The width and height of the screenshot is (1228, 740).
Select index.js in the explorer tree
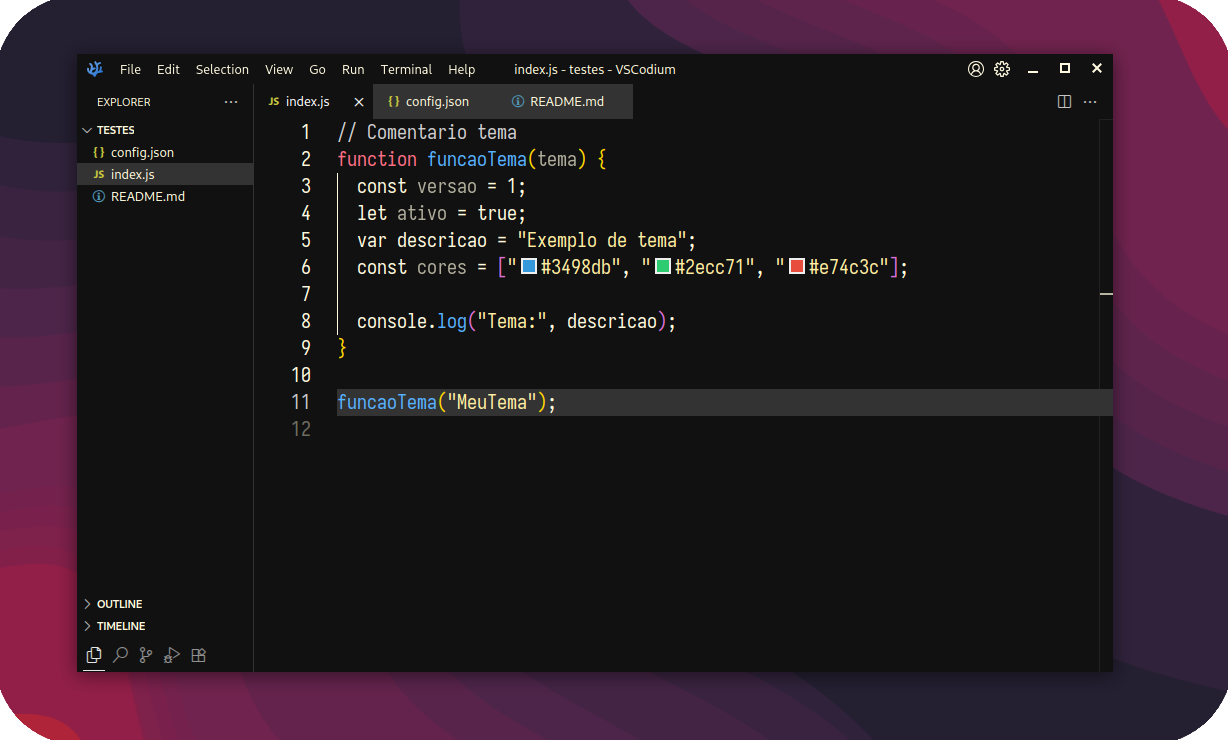165,175
